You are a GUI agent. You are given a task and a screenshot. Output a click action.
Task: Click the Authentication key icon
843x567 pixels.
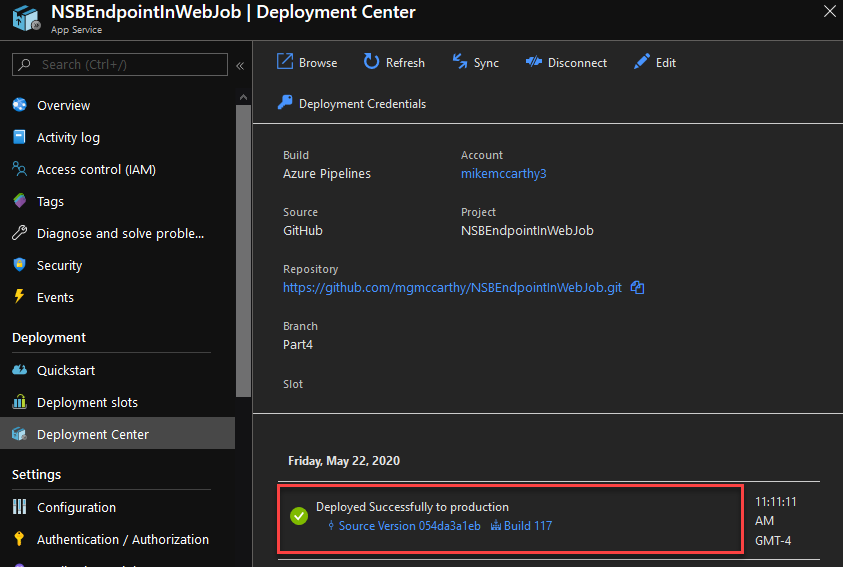point(19,539)
